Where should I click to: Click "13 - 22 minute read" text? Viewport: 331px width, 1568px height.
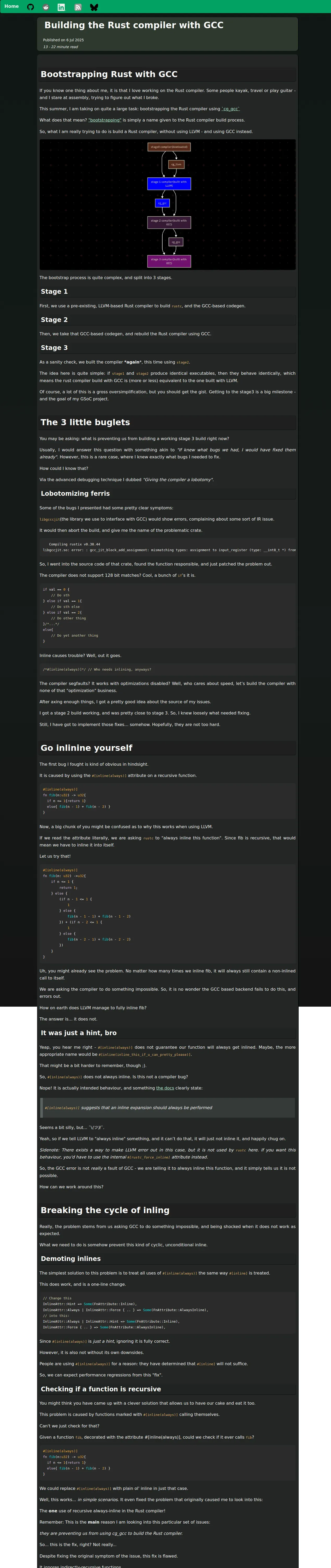point(60,47)
